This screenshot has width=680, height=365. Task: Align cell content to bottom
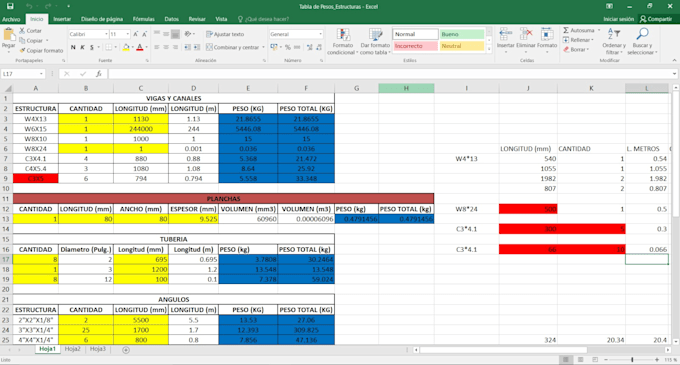click(175, 34)
